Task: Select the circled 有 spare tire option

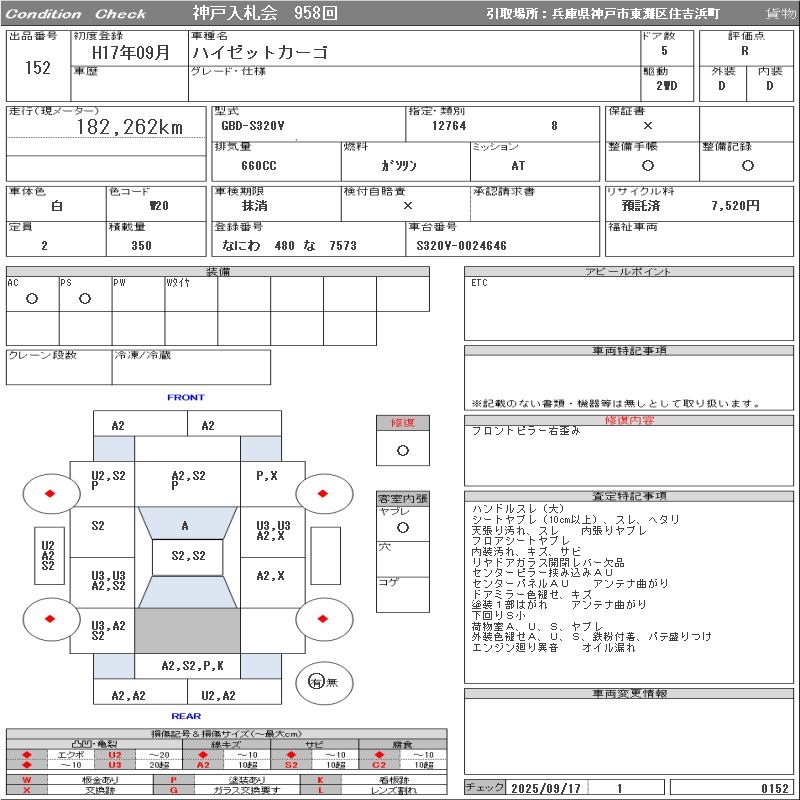Action: tap(316, 682)
